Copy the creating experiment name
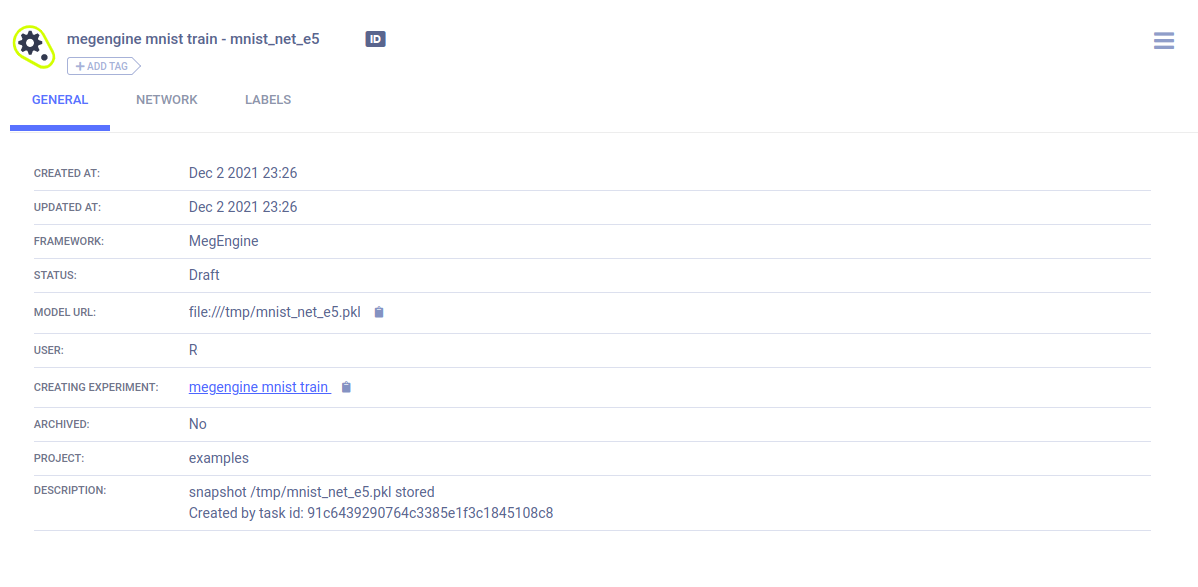Image resolution: width=1198 pixels, height=587 pixels. tap(346, 388)
